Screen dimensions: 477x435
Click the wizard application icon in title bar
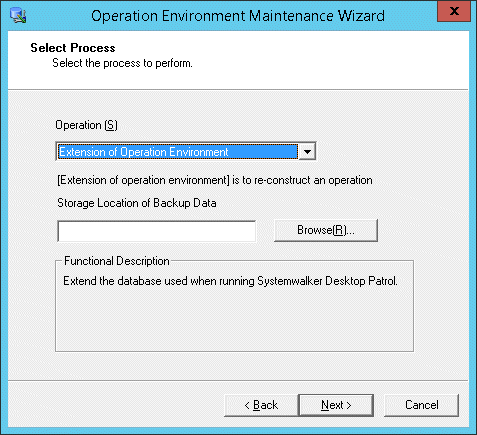[x=18, y=15]
